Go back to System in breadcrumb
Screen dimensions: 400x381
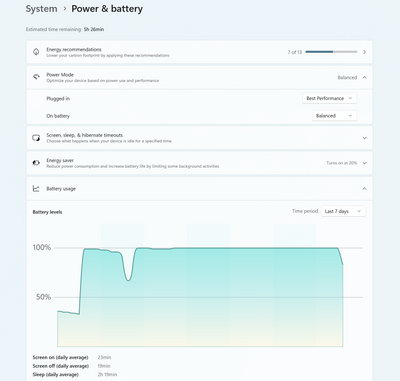tap(41, 9)
